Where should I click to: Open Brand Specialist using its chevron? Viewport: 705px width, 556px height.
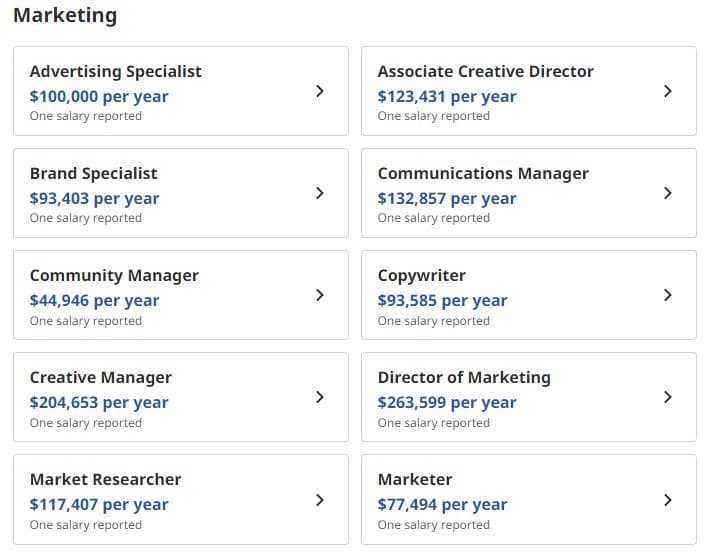(x=320, y=193)
